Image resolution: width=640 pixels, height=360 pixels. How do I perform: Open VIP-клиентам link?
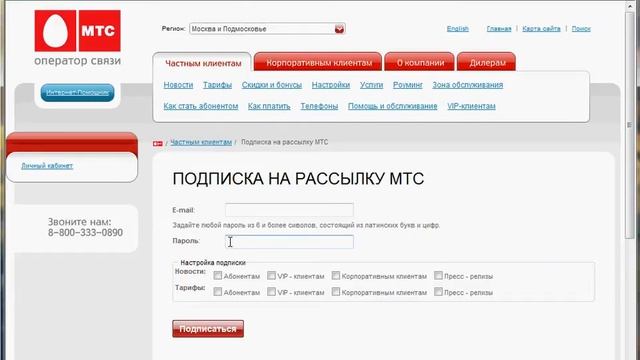click(471, 106)
